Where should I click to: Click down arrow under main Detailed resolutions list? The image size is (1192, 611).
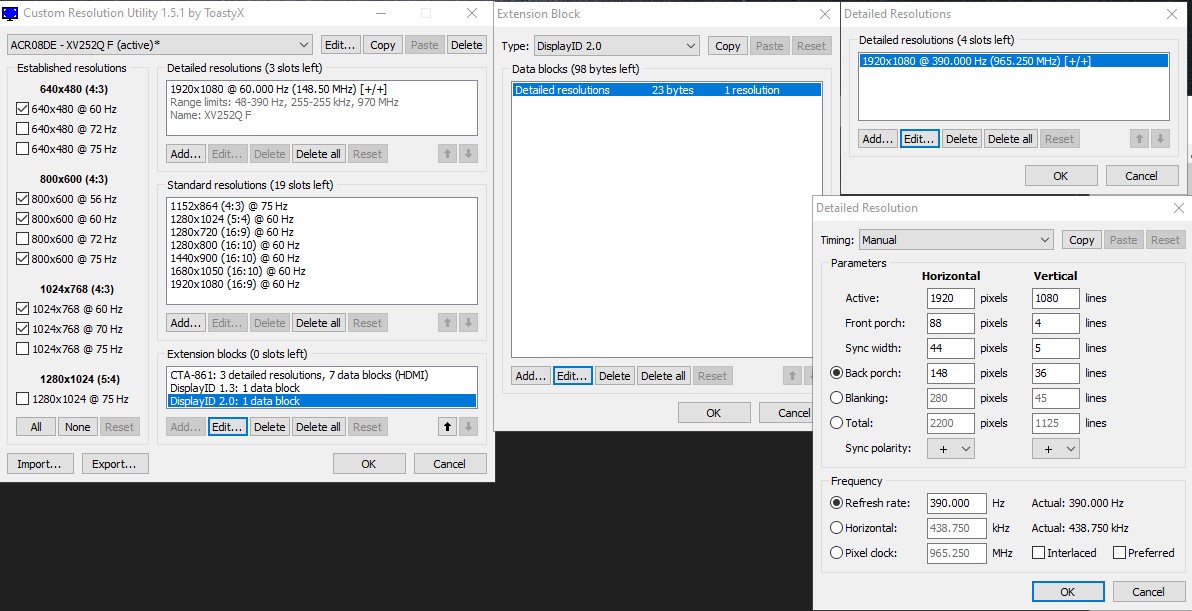[x=468, y=154]
